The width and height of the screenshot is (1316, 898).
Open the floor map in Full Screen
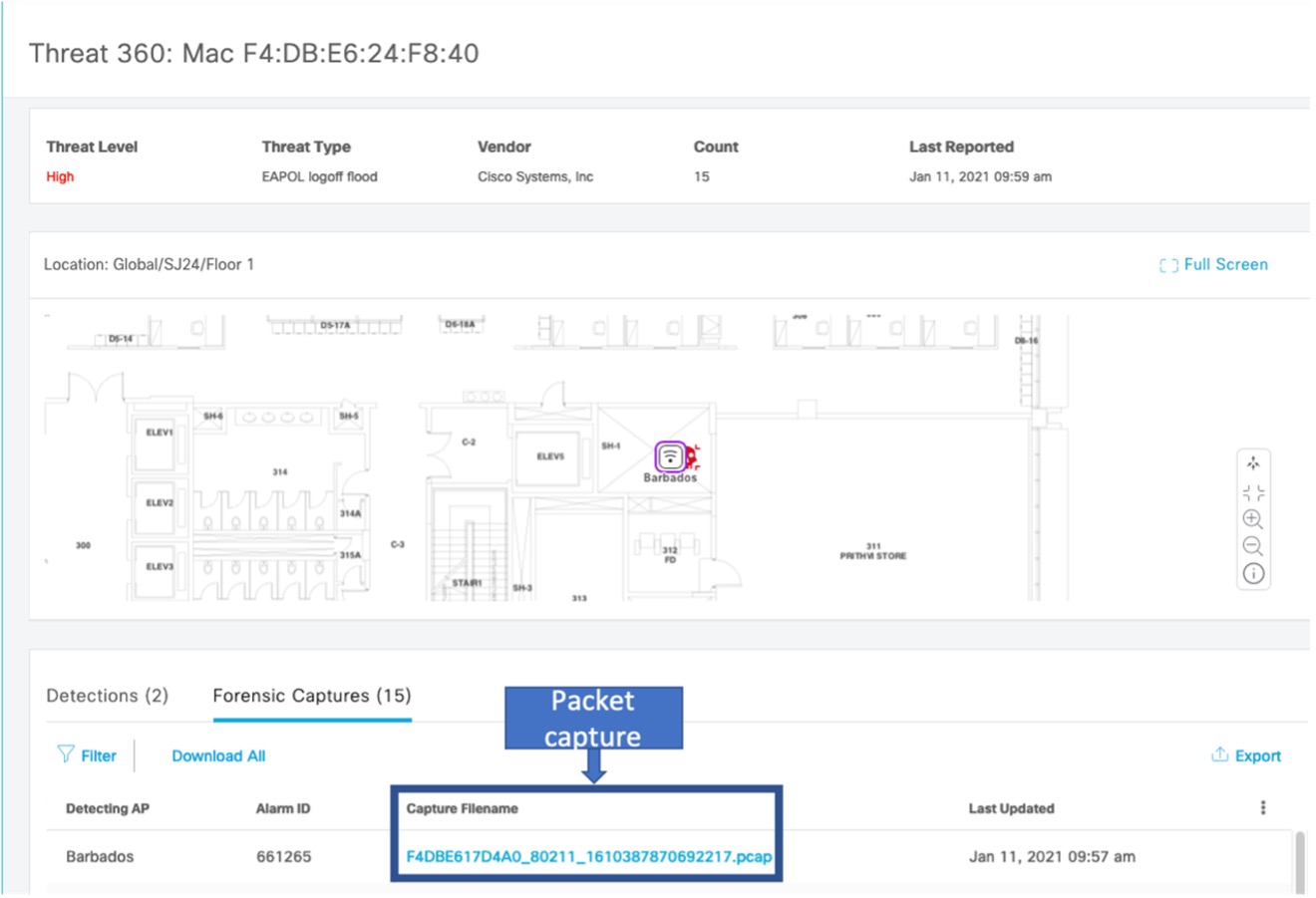(1213, 264)
